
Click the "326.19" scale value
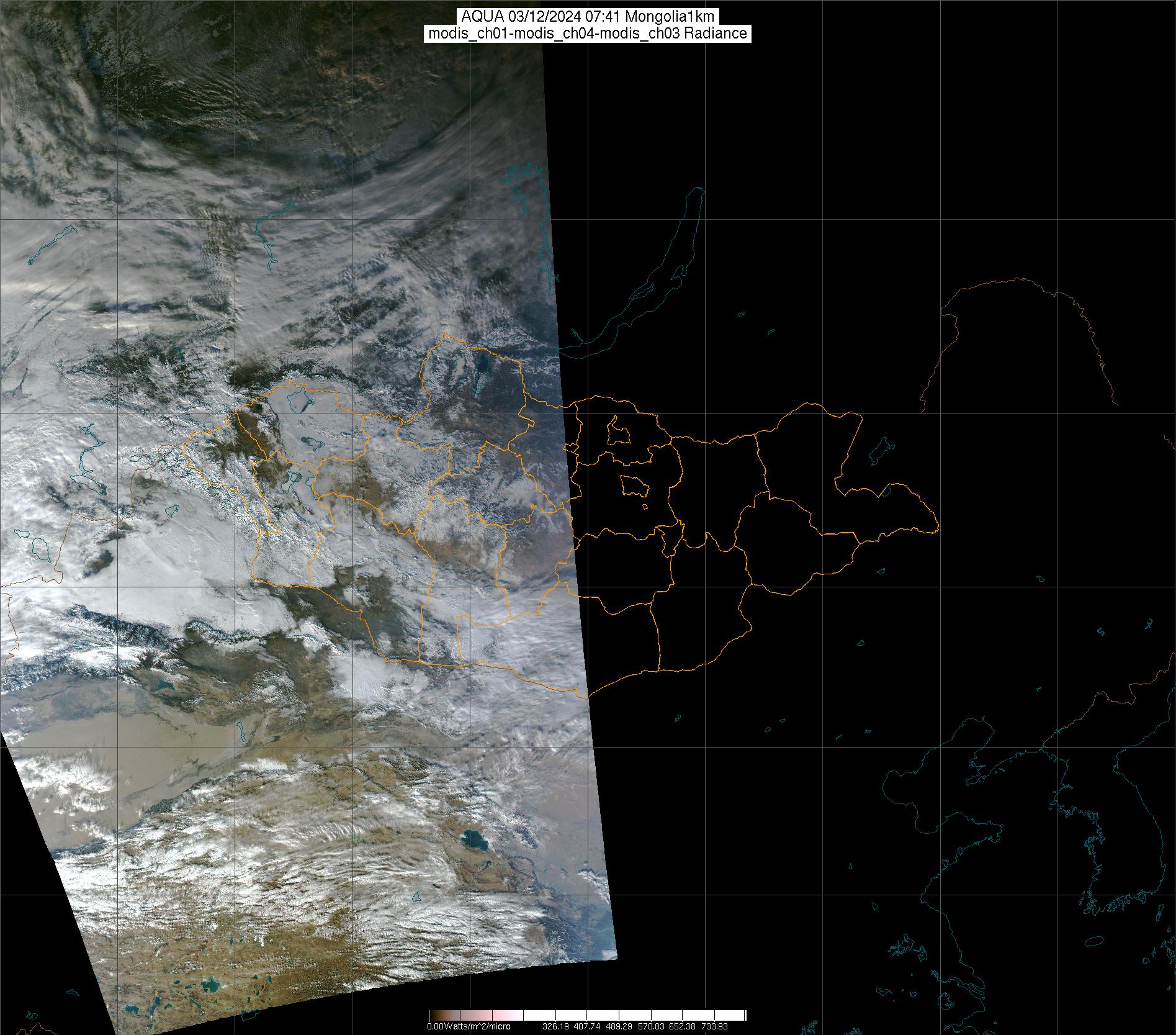557,1026
